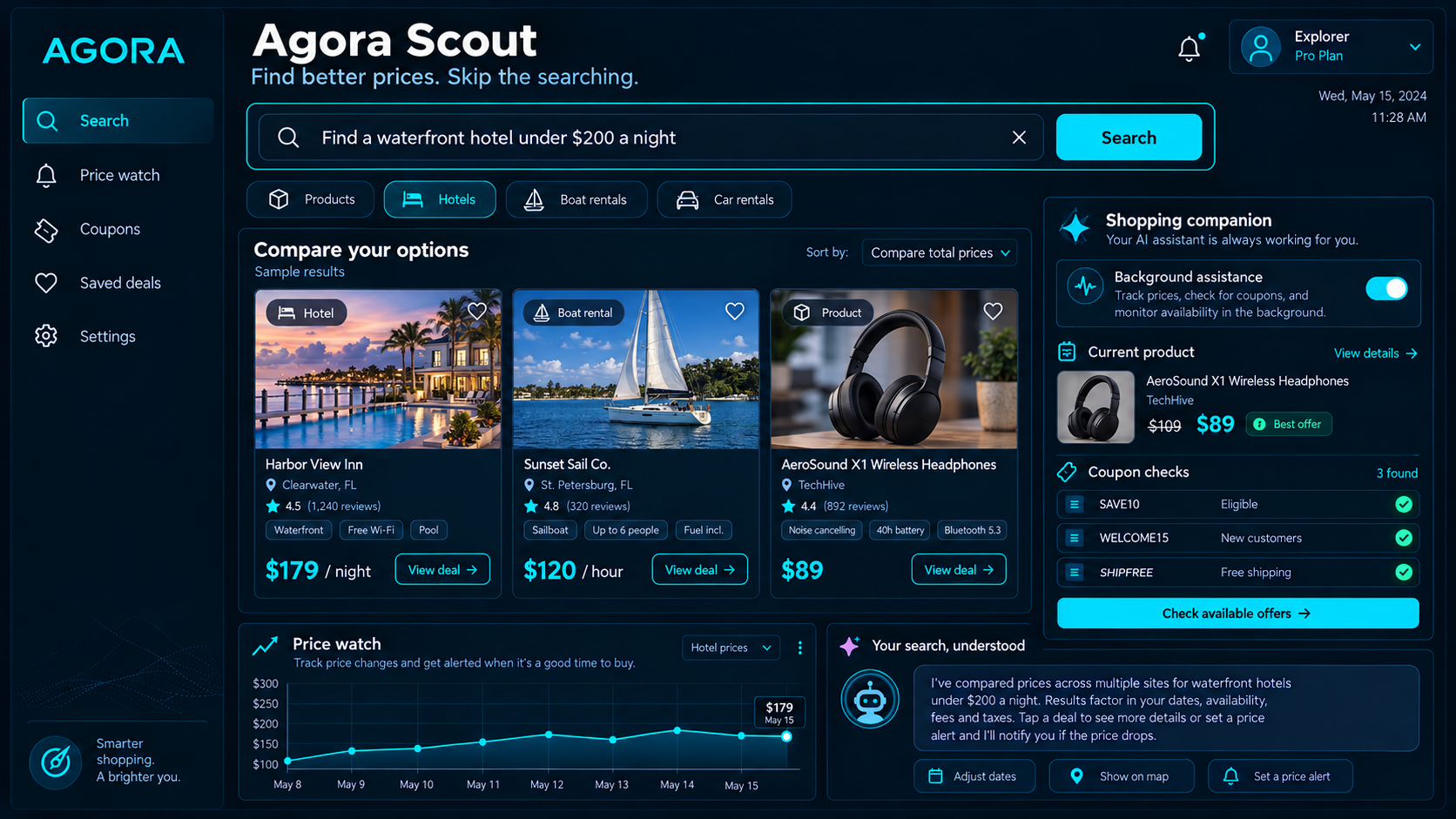Click the May 15 point on price chart

coord(786,736)
